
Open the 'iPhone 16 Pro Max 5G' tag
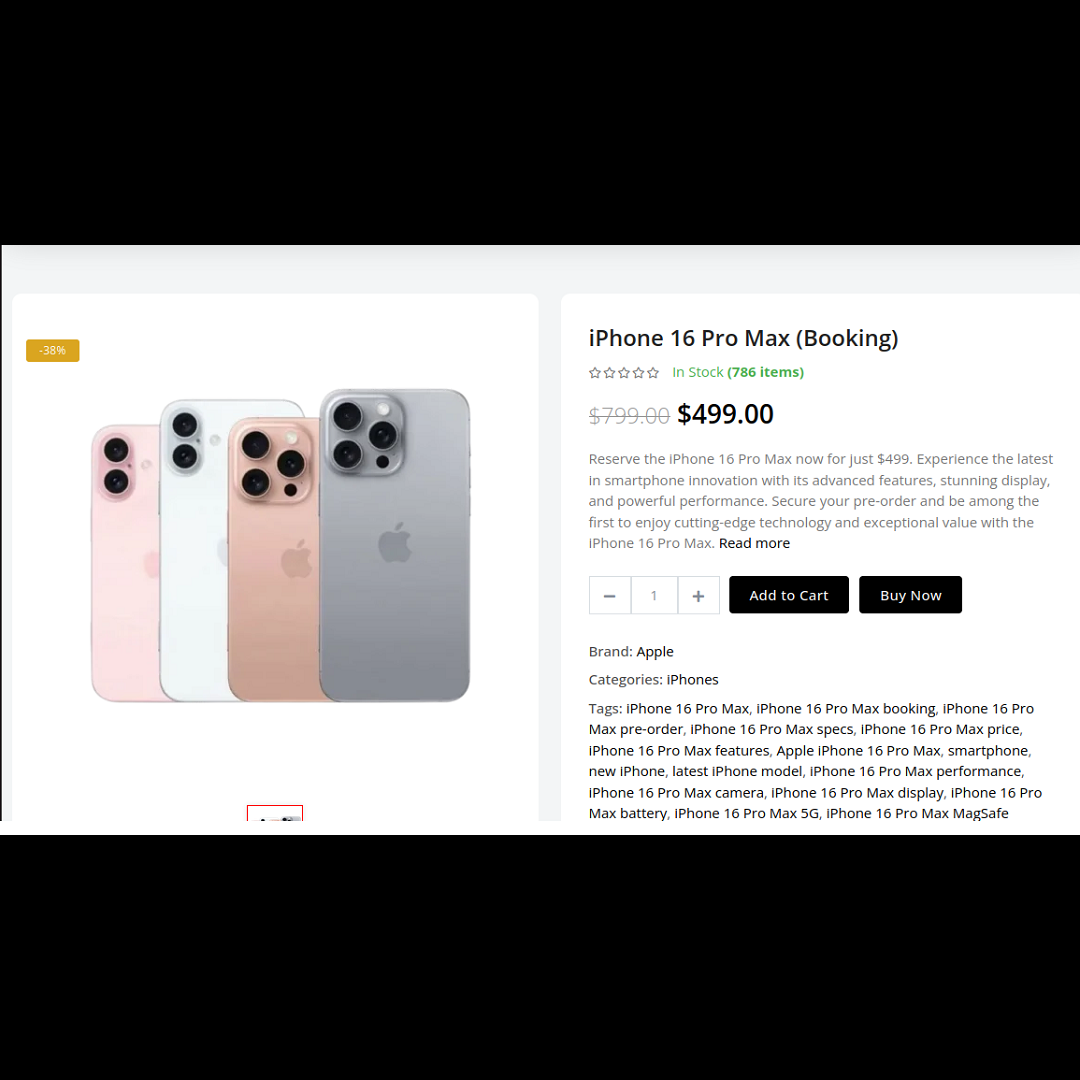[747, 813]
